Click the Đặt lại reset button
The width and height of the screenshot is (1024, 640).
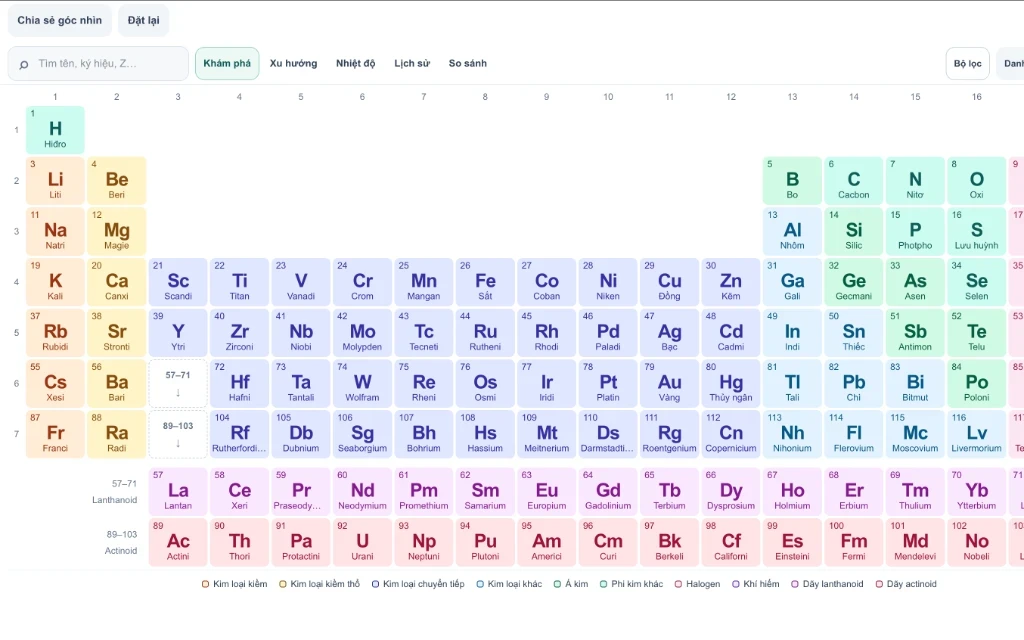(143, 20)
